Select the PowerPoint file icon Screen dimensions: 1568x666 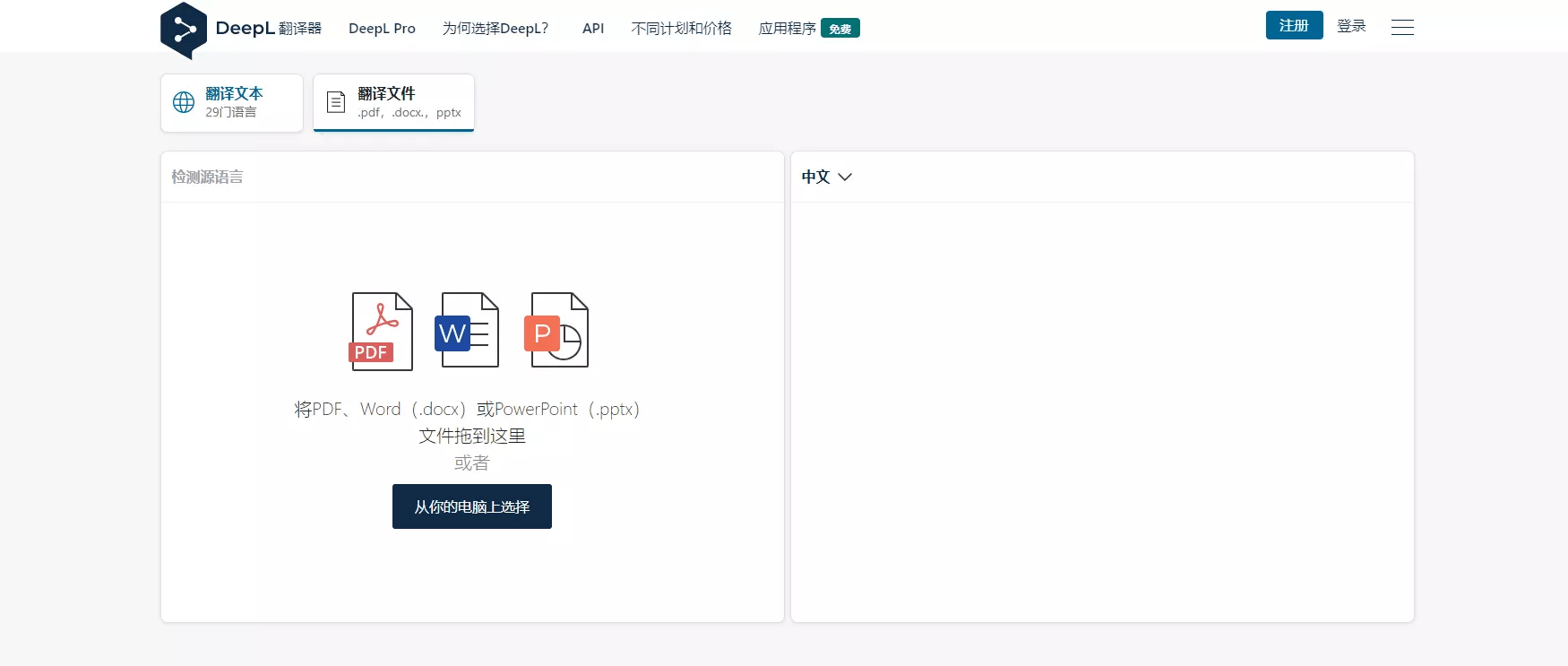coord(556,330)
